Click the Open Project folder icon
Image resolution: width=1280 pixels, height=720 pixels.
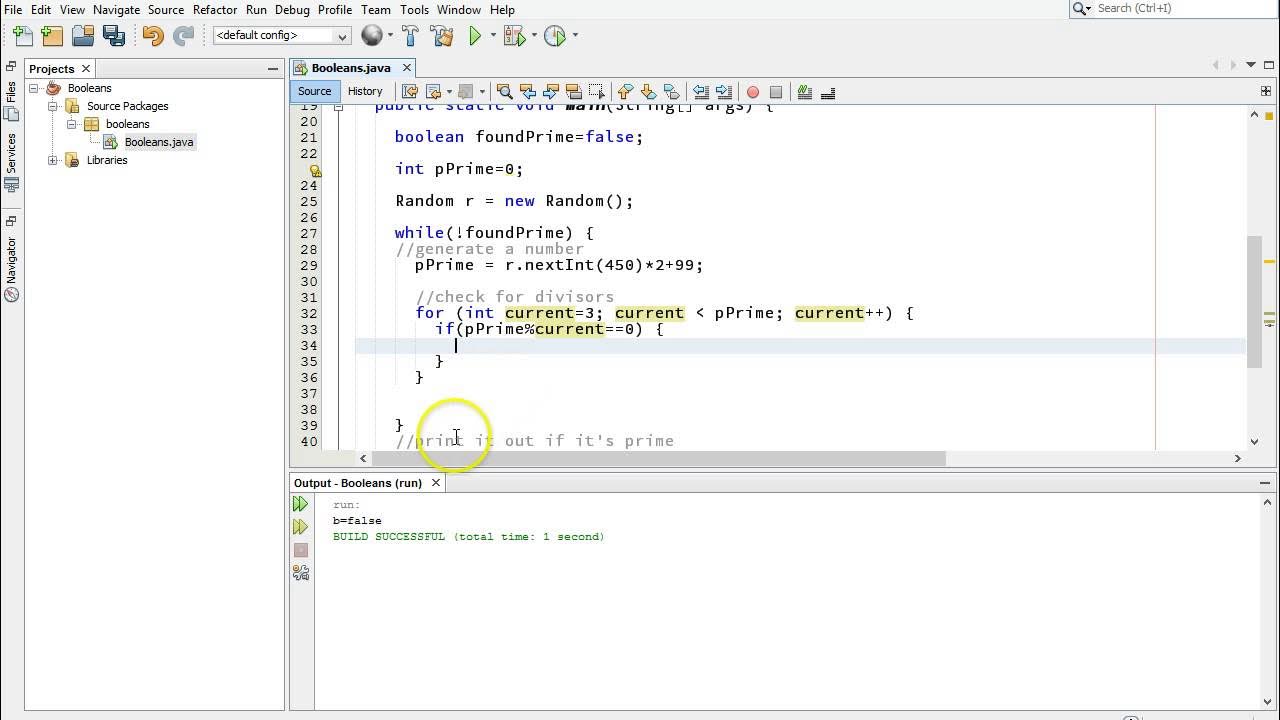click(x=83, y=36)
